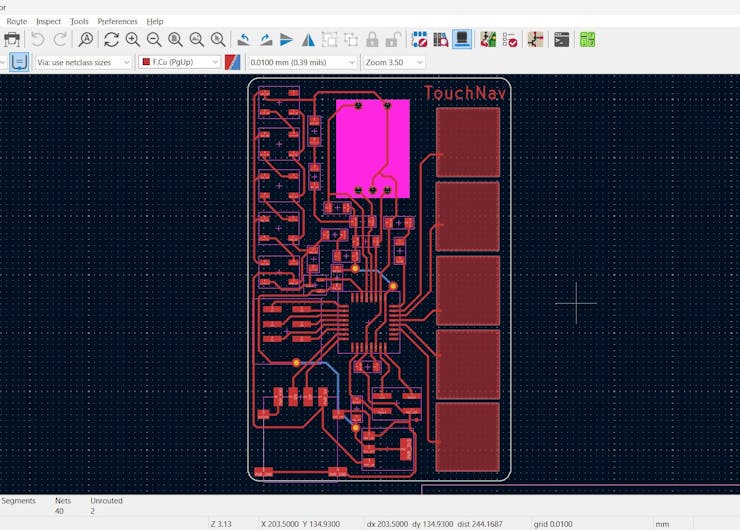Click the Zoom In magnifier icon

(133, 40)
